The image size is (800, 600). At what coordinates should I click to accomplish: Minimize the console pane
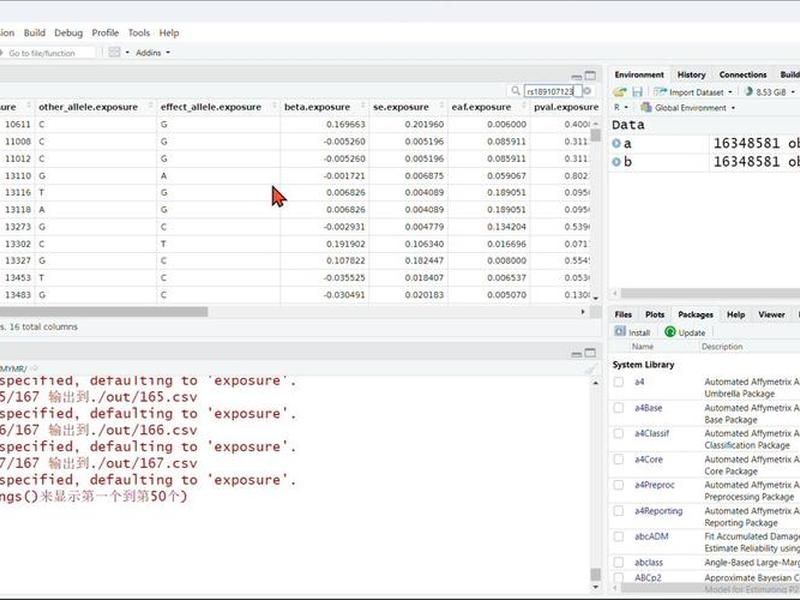pos(577,354)
